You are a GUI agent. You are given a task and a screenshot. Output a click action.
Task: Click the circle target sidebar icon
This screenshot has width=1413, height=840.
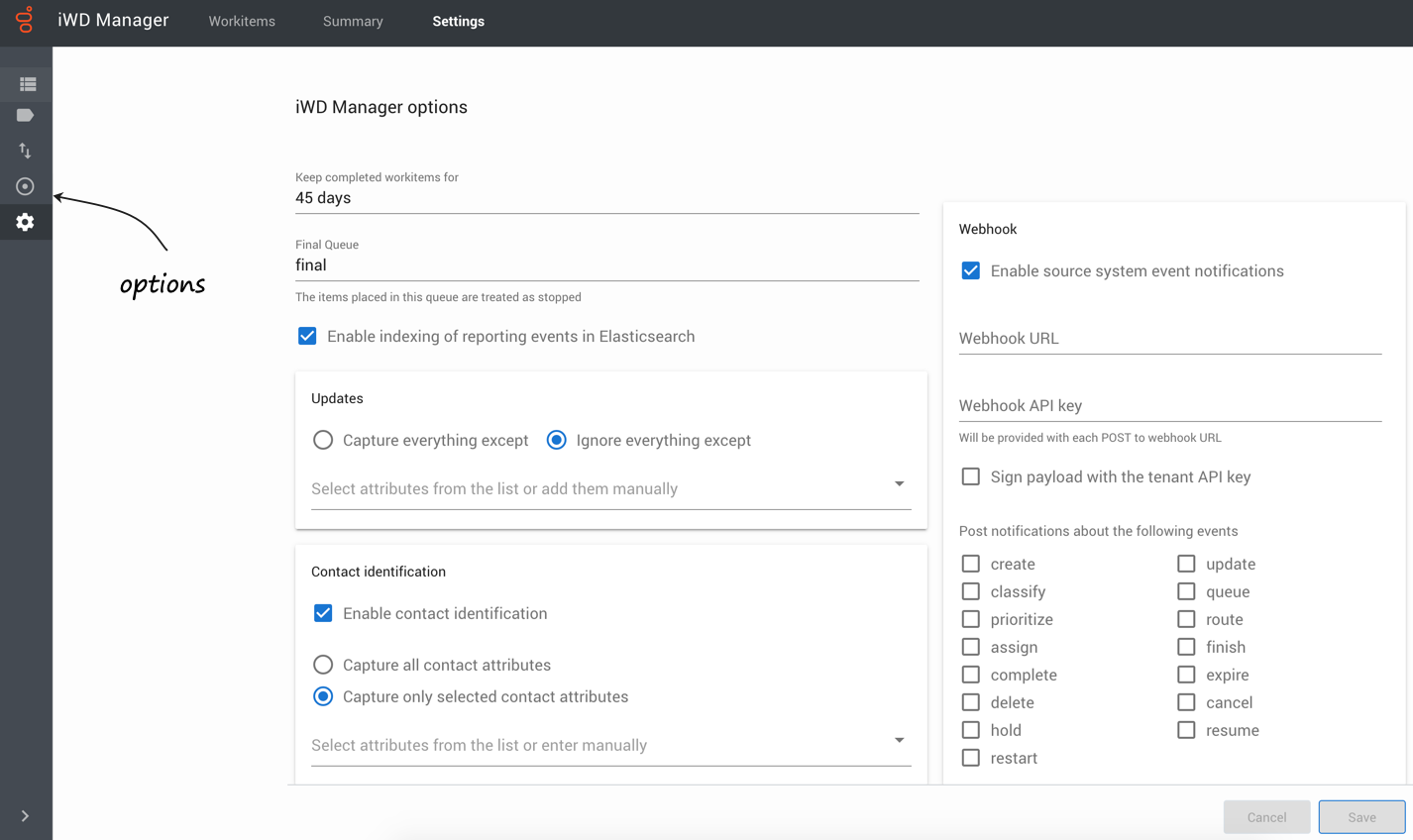tap(26, 186)
